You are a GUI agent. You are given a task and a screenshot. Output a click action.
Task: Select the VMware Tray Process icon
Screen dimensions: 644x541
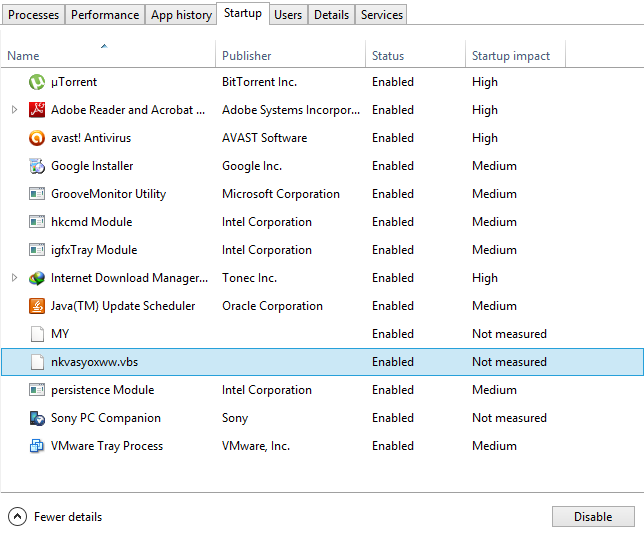[x=37, y=446]
